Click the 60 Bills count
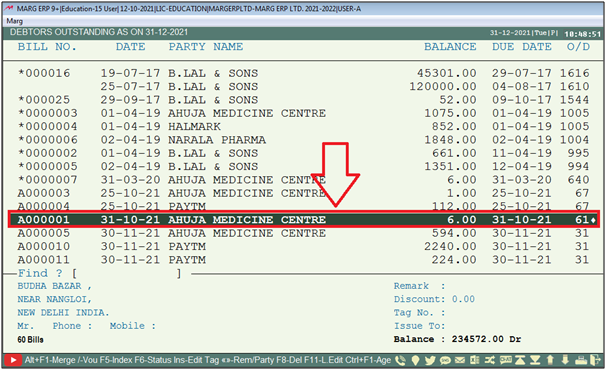The height and width of the screenshot is (370, 607). (30, 339)
